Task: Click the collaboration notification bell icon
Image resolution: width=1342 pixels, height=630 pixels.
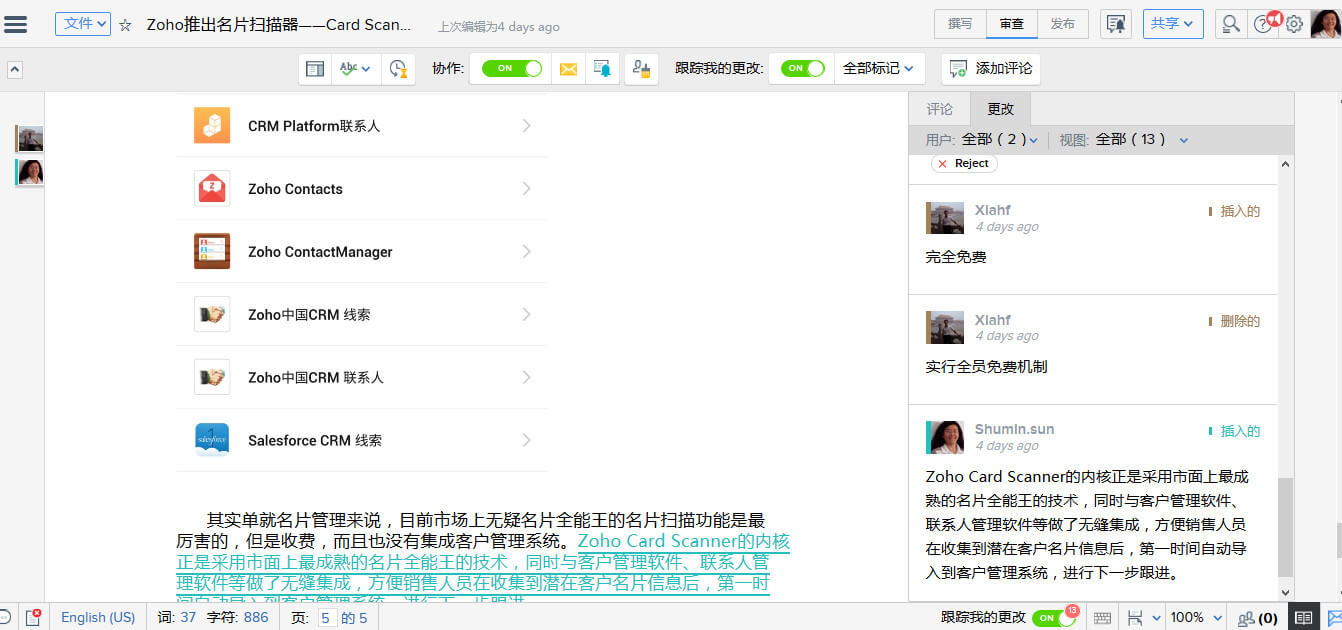Action: coord(602,69)
